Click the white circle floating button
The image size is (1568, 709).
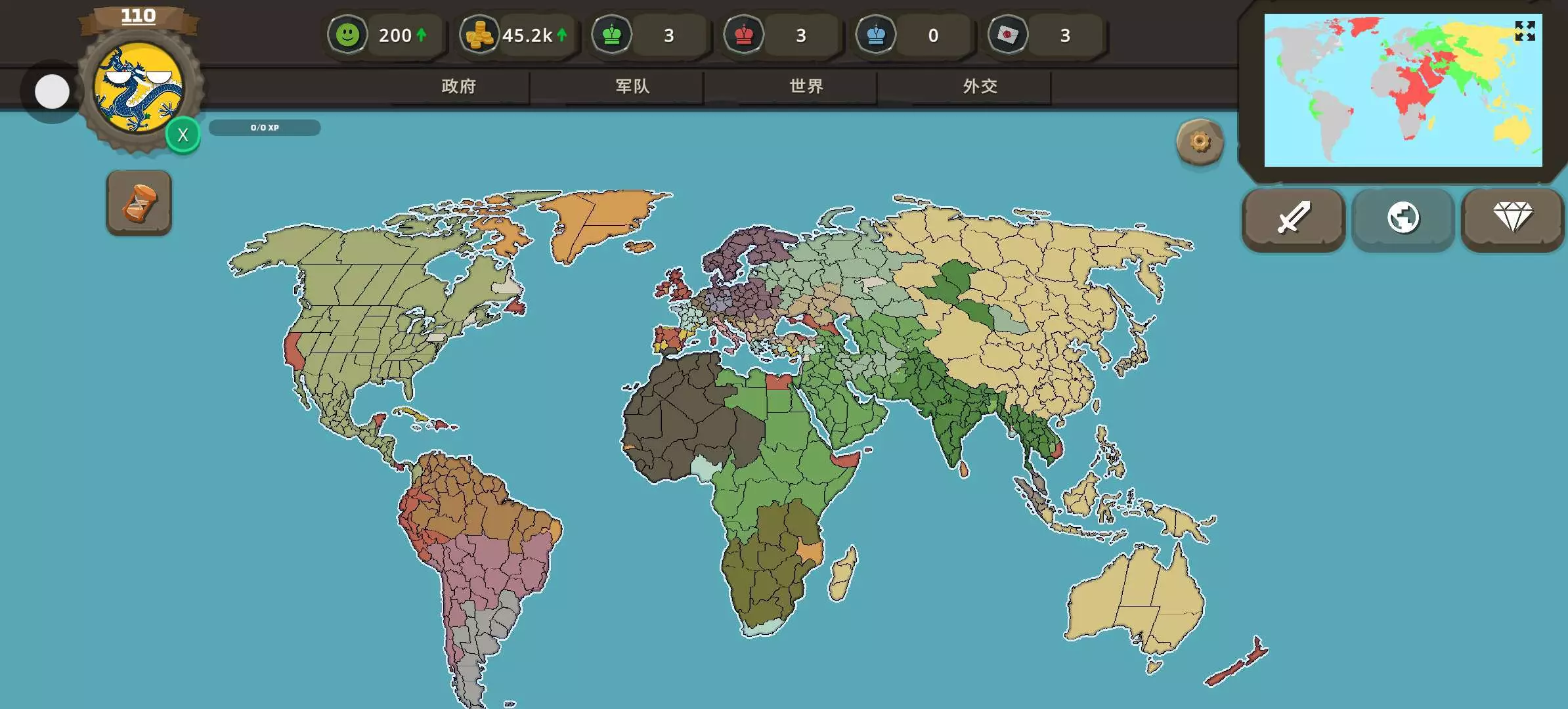[x=52, y=92]
